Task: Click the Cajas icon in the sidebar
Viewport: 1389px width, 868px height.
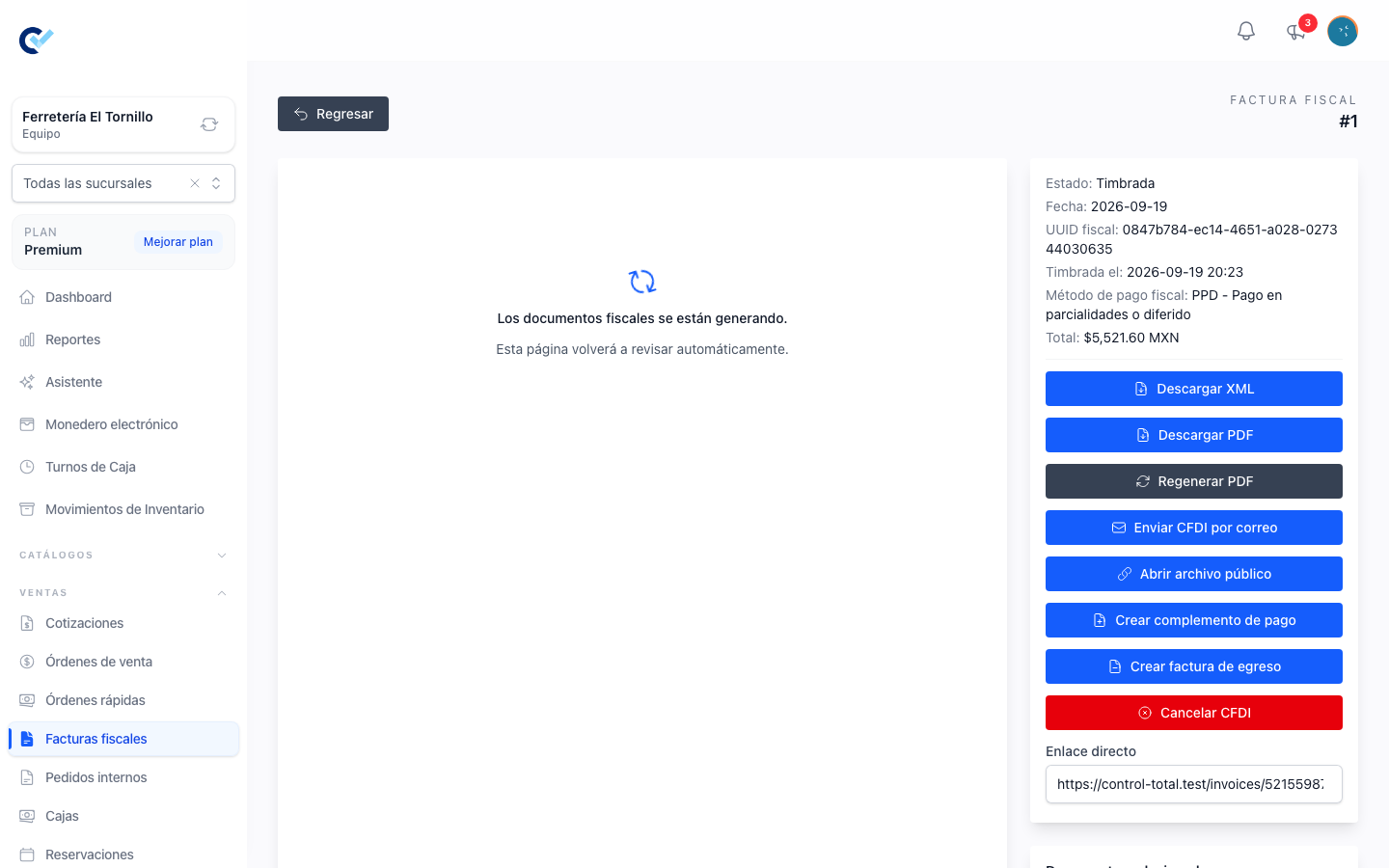Action: 27,816
